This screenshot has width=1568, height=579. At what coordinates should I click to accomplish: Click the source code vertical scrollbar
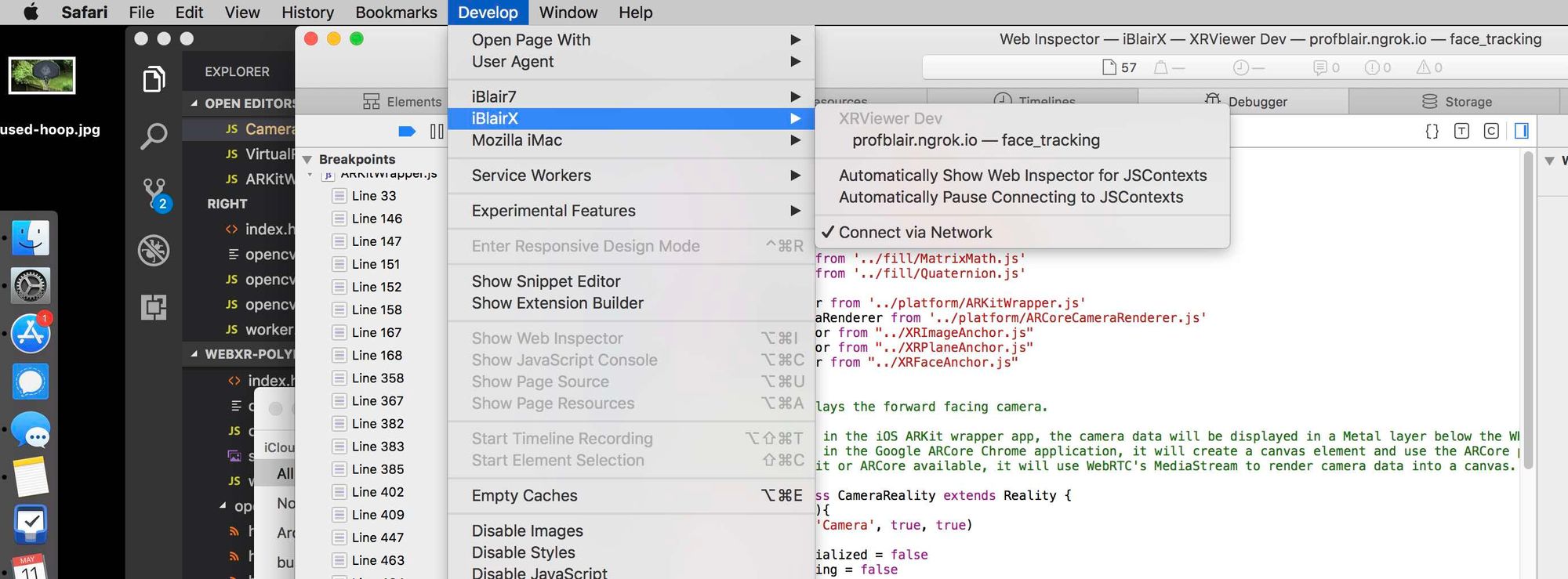tap(1528, 309)
